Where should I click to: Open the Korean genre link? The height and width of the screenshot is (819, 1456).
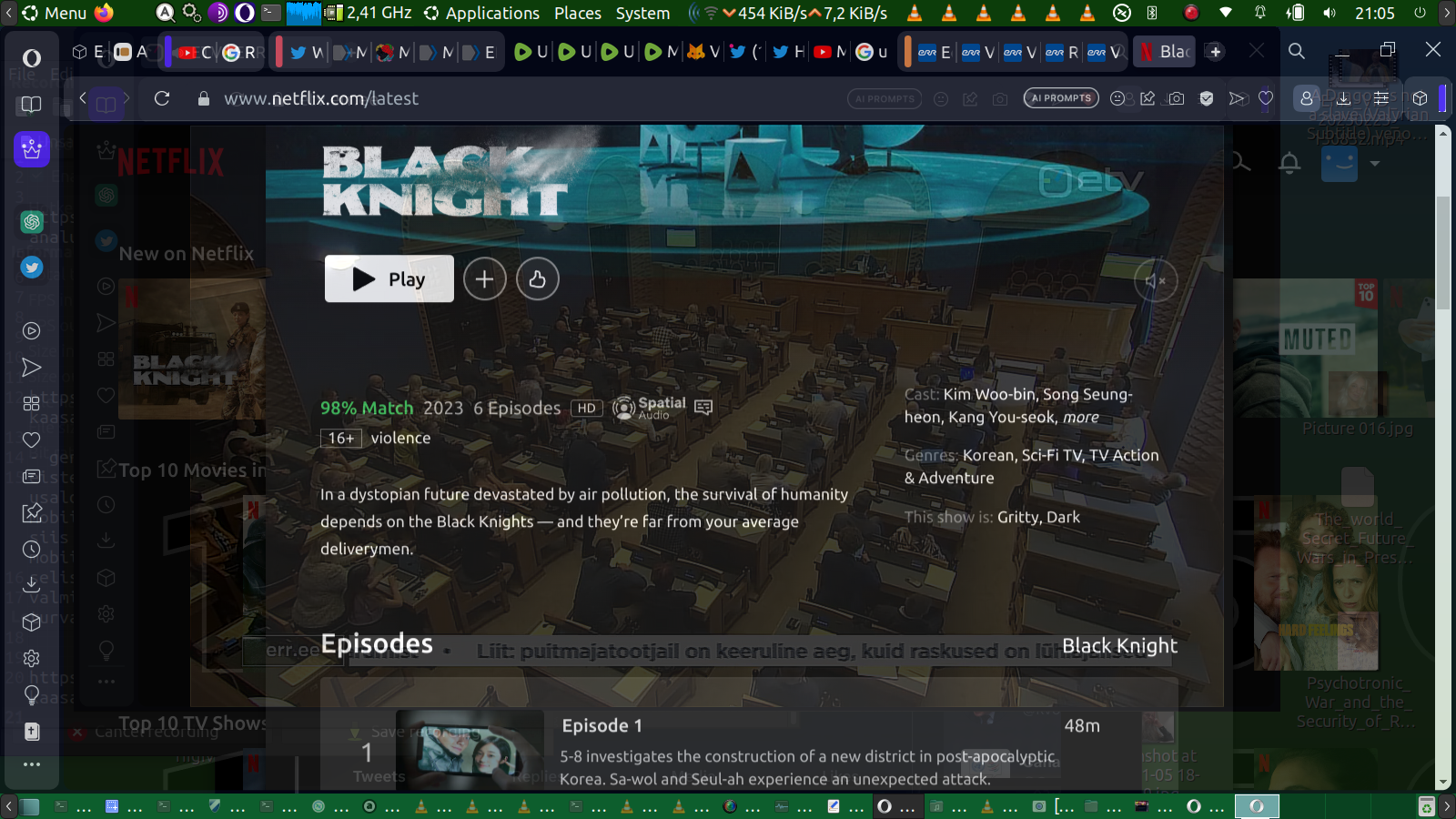coord(988,455)
